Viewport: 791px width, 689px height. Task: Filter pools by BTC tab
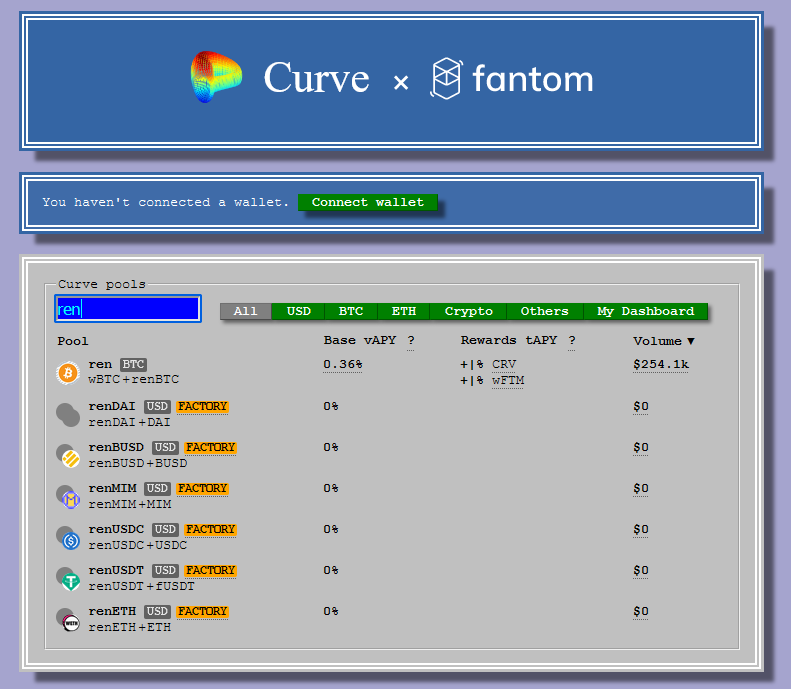click(351, 311)
